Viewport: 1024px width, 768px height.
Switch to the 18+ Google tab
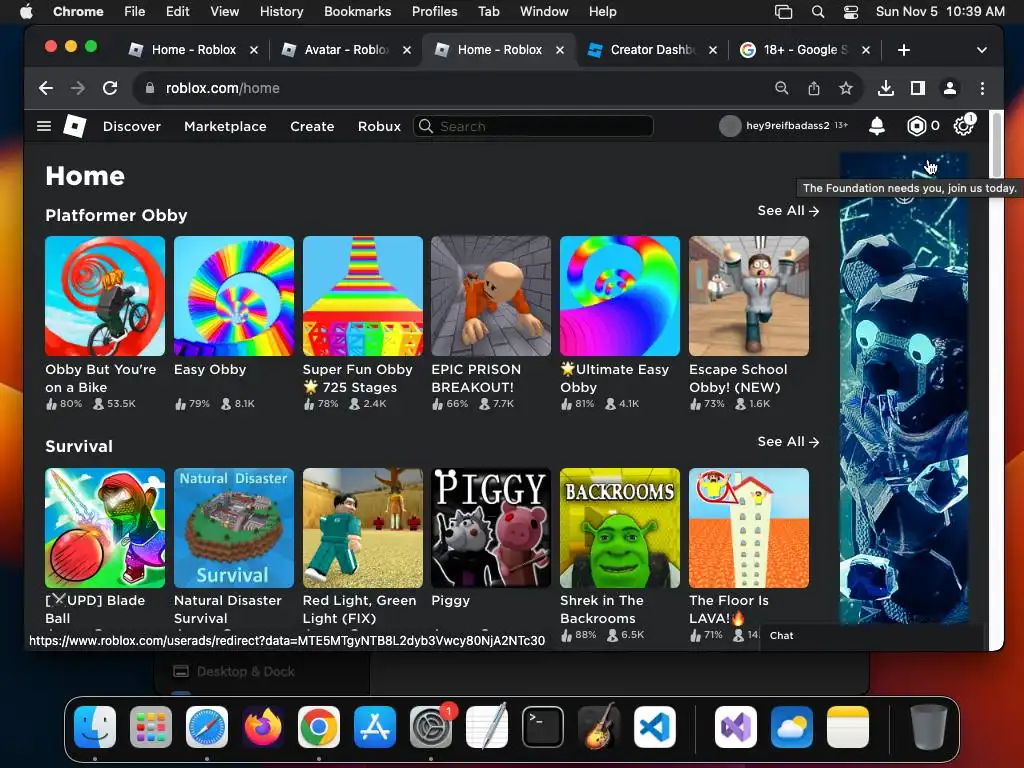[805, 50]
